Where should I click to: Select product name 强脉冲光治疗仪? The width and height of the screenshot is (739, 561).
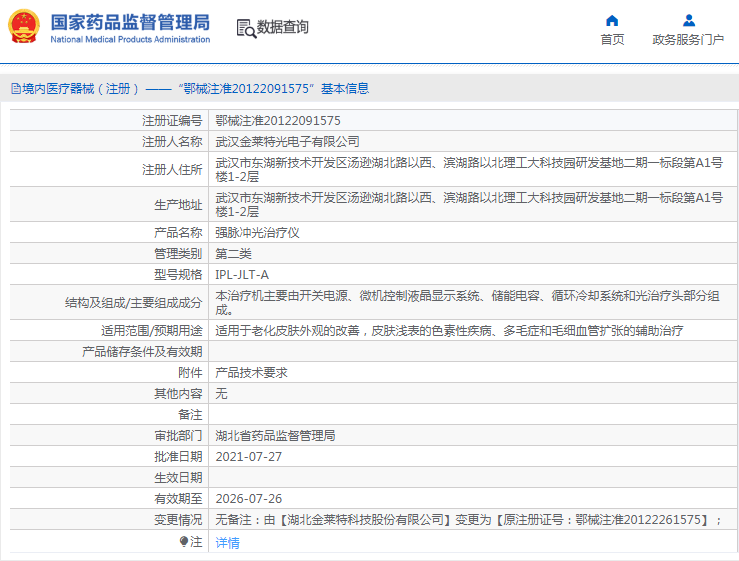(257, 232)
